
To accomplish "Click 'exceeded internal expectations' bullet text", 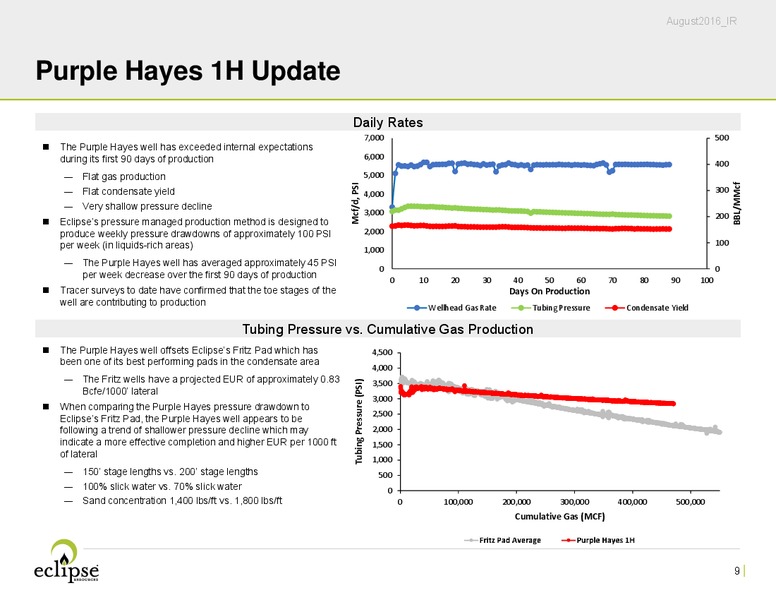I will coord(186,153).
